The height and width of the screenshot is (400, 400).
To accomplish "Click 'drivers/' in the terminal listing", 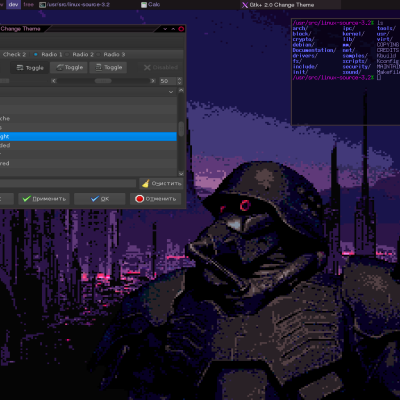I will (305, 56).
